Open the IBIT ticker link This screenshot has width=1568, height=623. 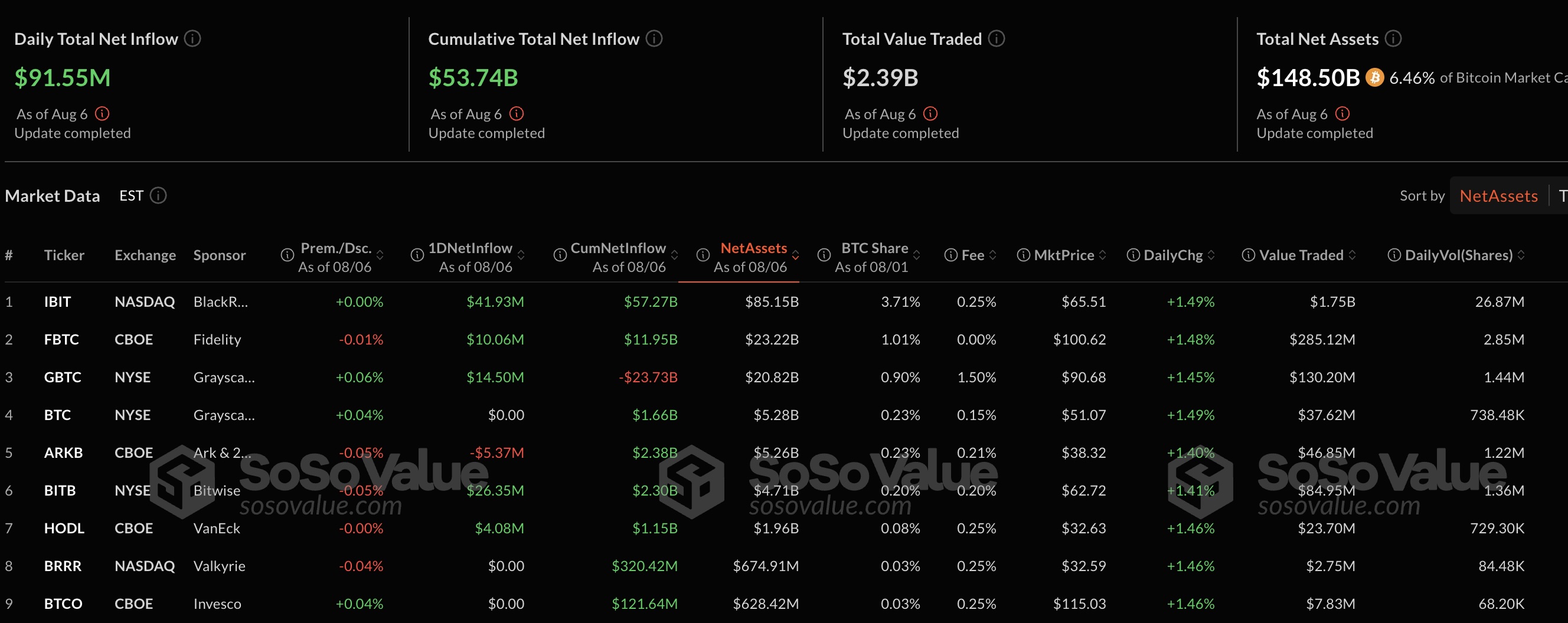(x=57, y=302)
